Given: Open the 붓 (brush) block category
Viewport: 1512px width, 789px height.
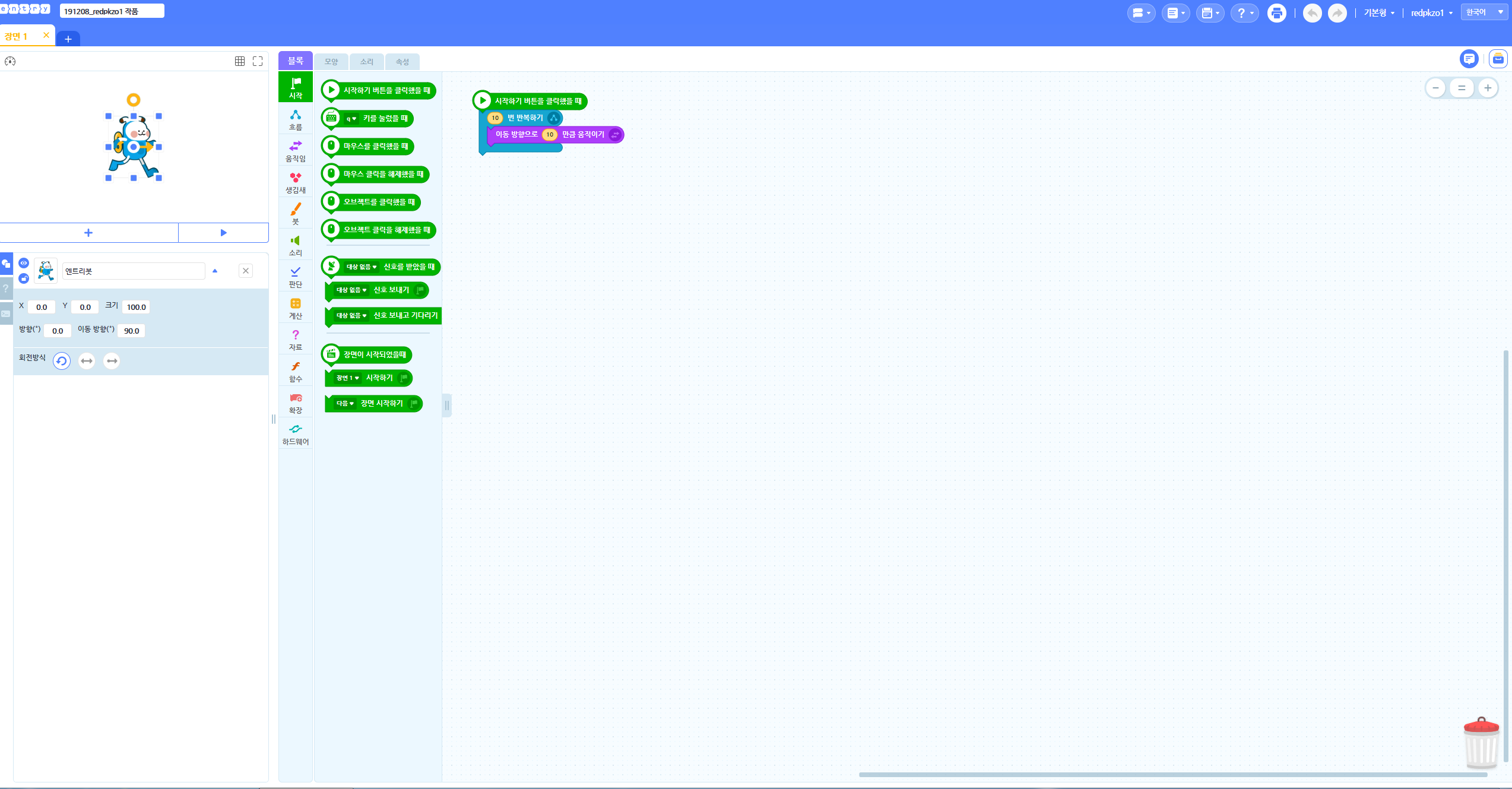Looking at the screenshot, I should pyautogui.click(x=296, y=214).
